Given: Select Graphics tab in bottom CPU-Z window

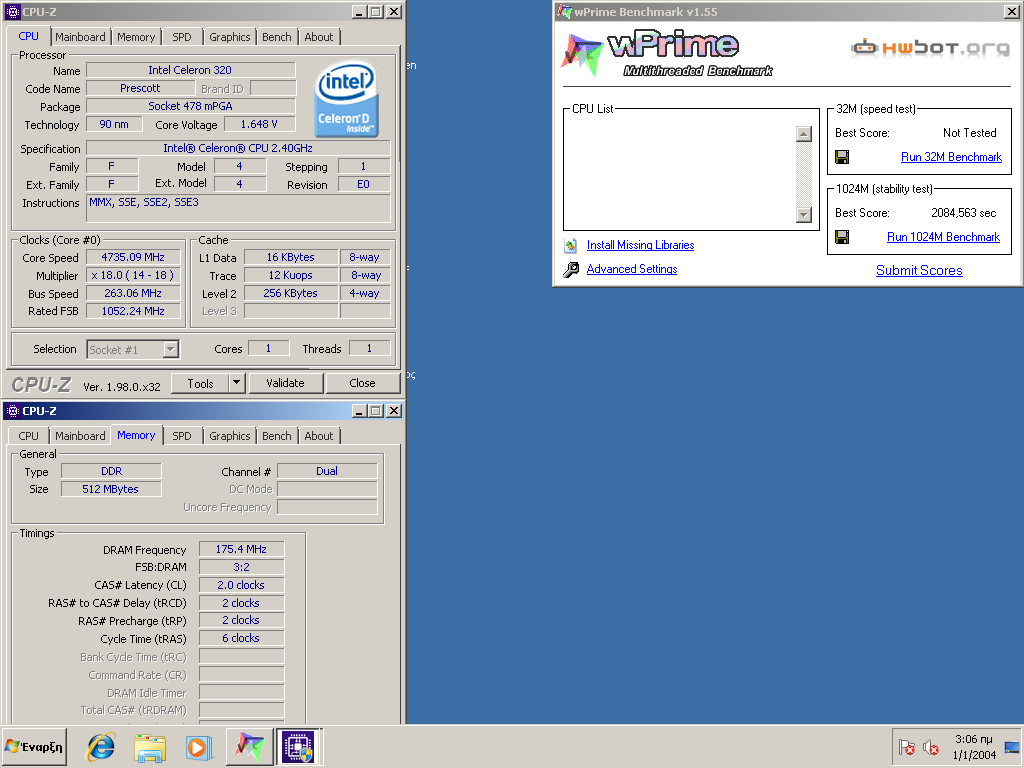Looking at the screenshot, I should pos(229,436).
